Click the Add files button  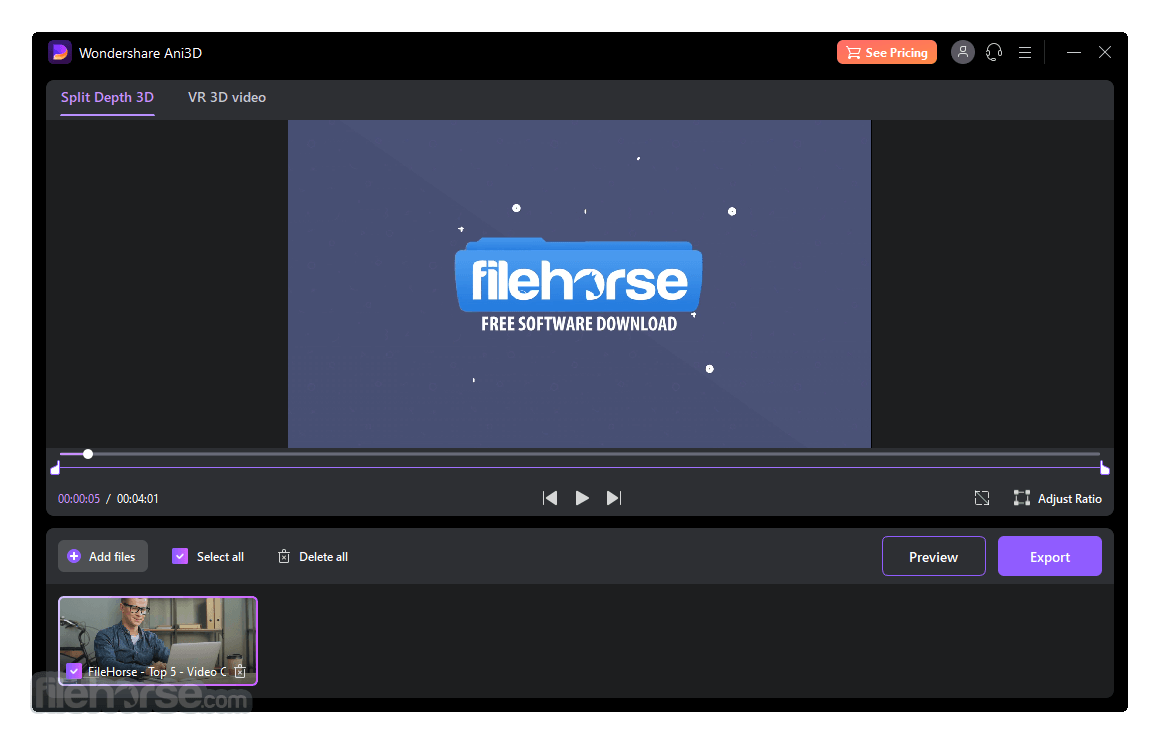[103, 557]
